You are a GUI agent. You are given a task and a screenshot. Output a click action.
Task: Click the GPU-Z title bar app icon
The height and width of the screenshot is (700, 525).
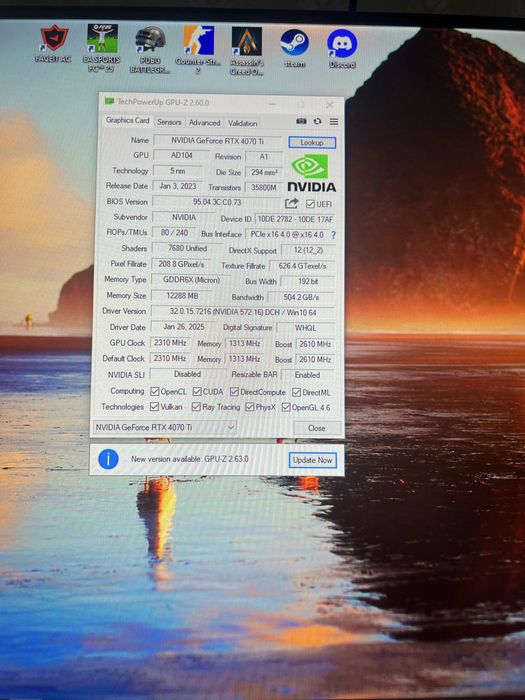tap(109, 101)
